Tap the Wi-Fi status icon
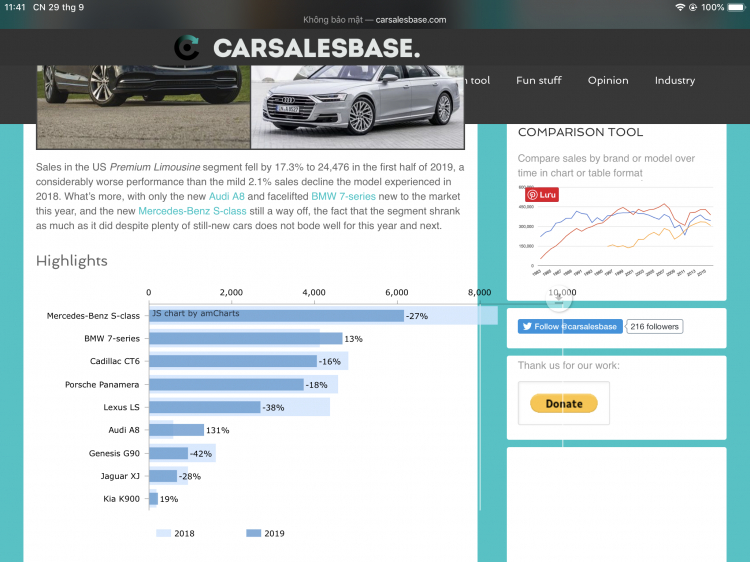The width and height of the screenshot is (750, 562). (679, 7)
